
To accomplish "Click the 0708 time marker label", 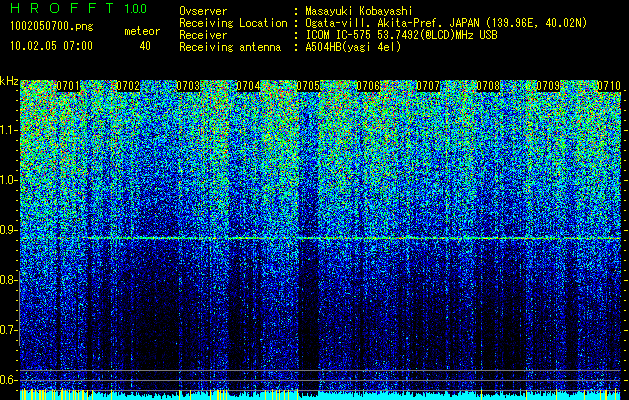I will pyautogui.click(x=488, y=86).
